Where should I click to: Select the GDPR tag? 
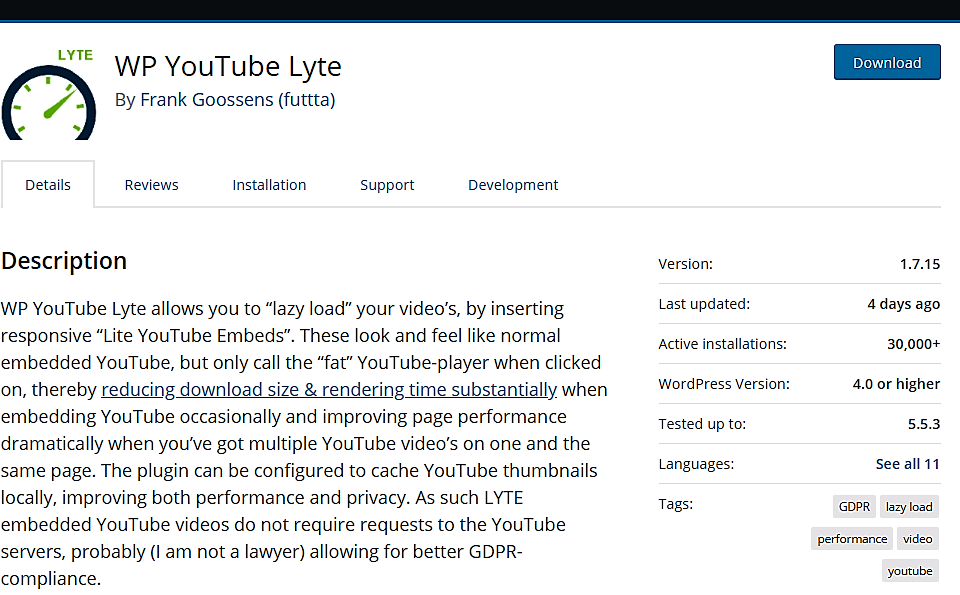click(854, 507)
